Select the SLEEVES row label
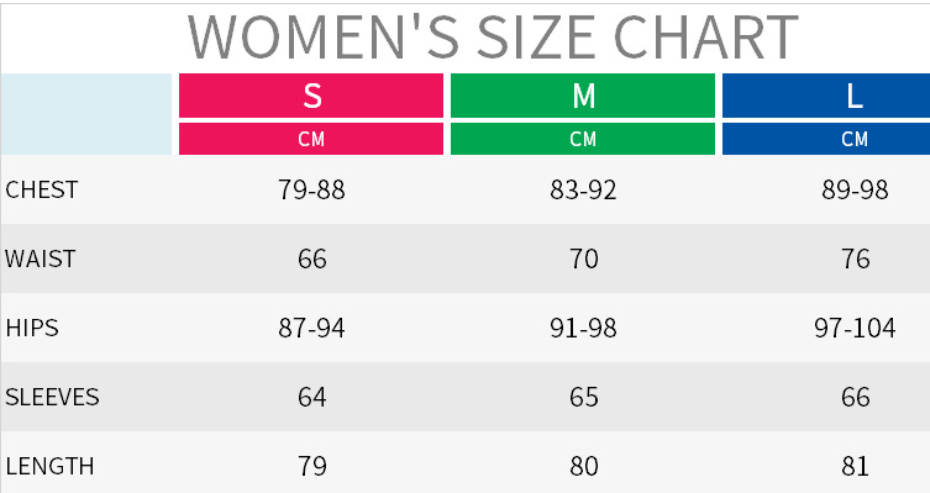The height and width of the screenshot is (493, 930). point(52,397)
